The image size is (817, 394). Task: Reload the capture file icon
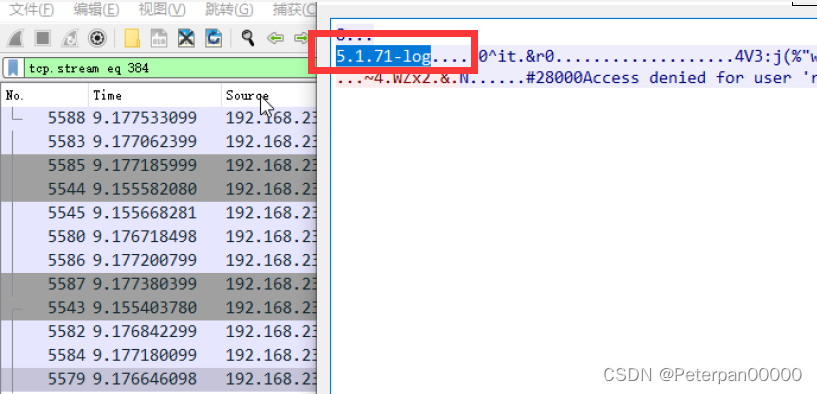(214, 38)
